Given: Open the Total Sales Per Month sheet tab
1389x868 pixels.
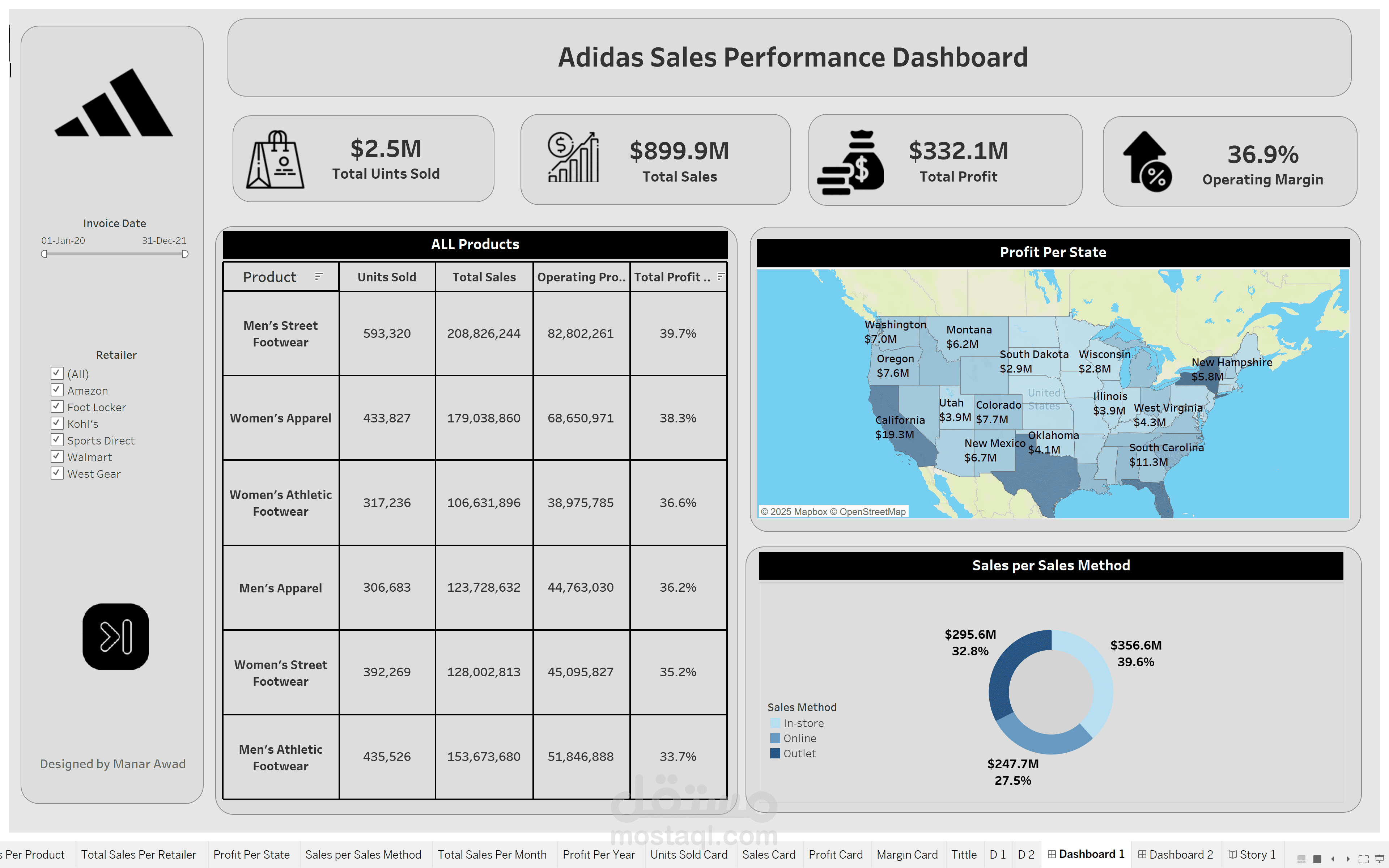Looking at the screenshot, I should pyautogui.click(x=492, y=854).
